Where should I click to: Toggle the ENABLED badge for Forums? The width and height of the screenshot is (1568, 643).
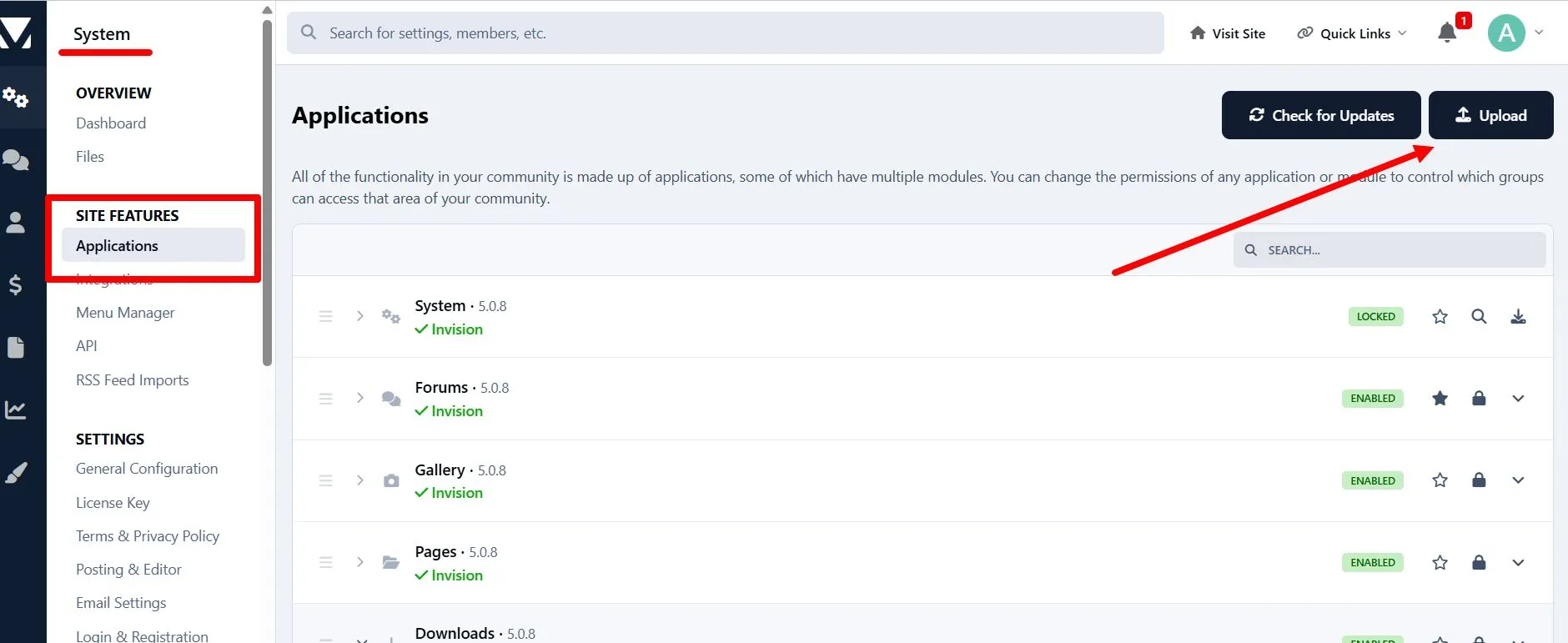[x=1373, y=399]
